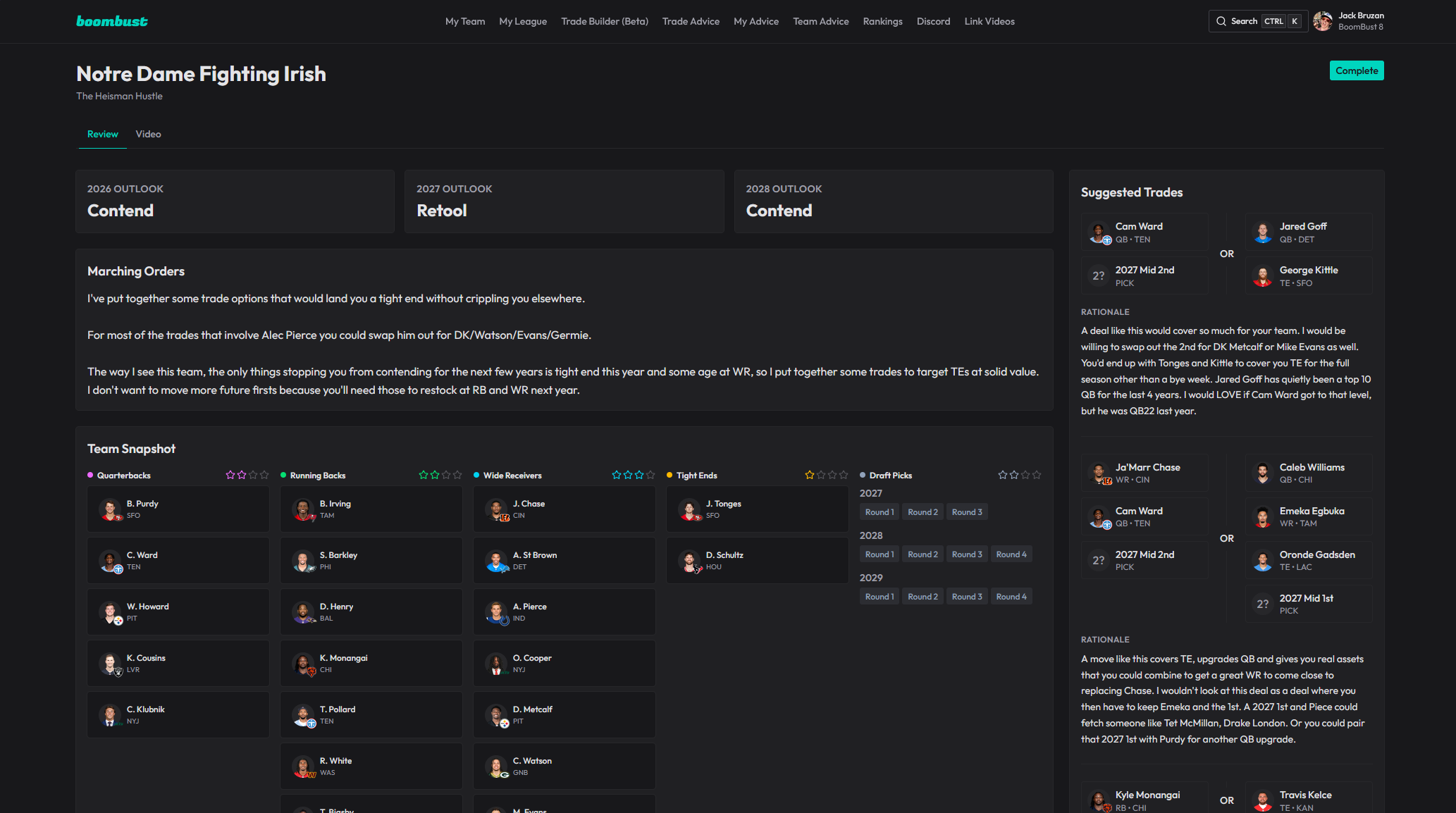
Task: Open My Team menu
Action: click(x=465, y=21)
